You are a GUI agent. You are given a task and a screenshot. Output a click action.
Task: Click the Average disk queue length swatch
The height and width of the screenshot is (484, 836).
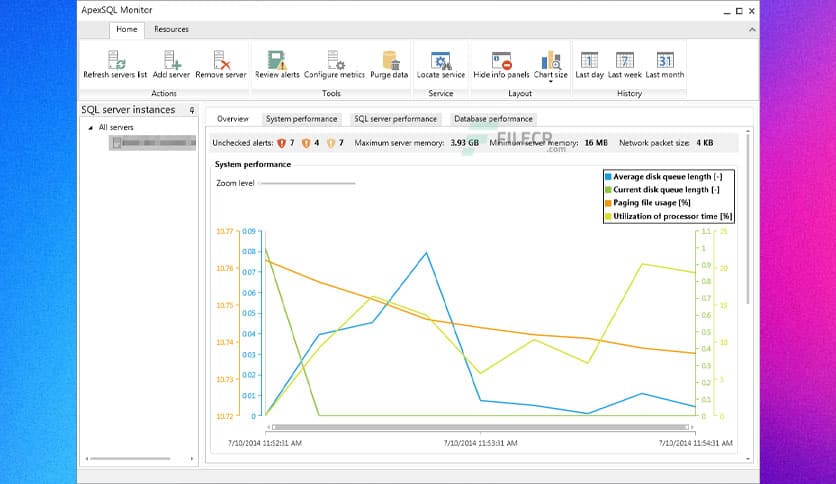(608, 176)
